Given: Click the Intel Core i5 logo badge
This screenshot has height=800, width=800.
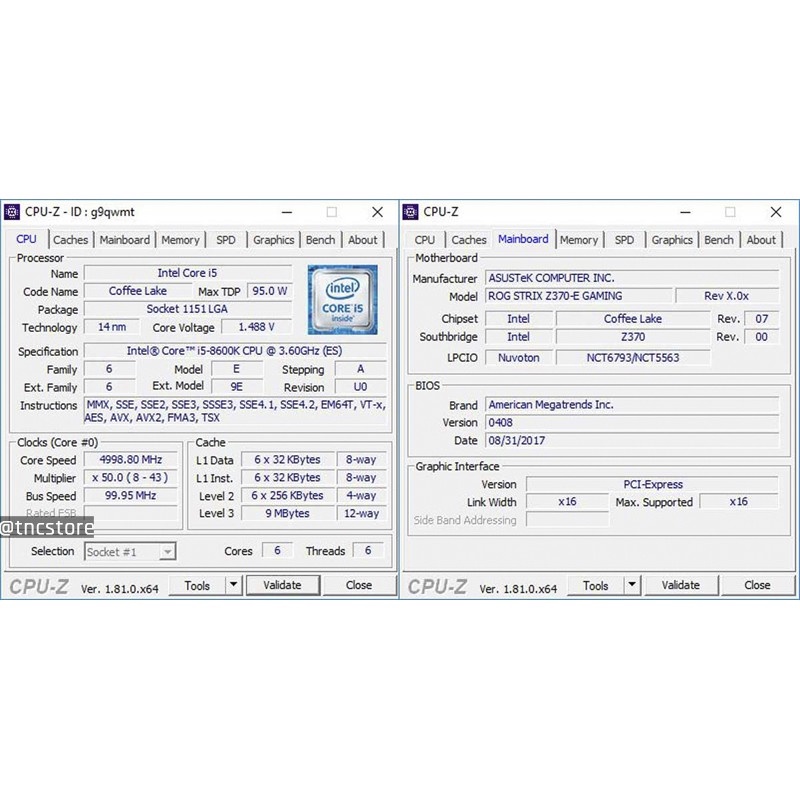Looking at the screenshot, I should coord(342,300).
